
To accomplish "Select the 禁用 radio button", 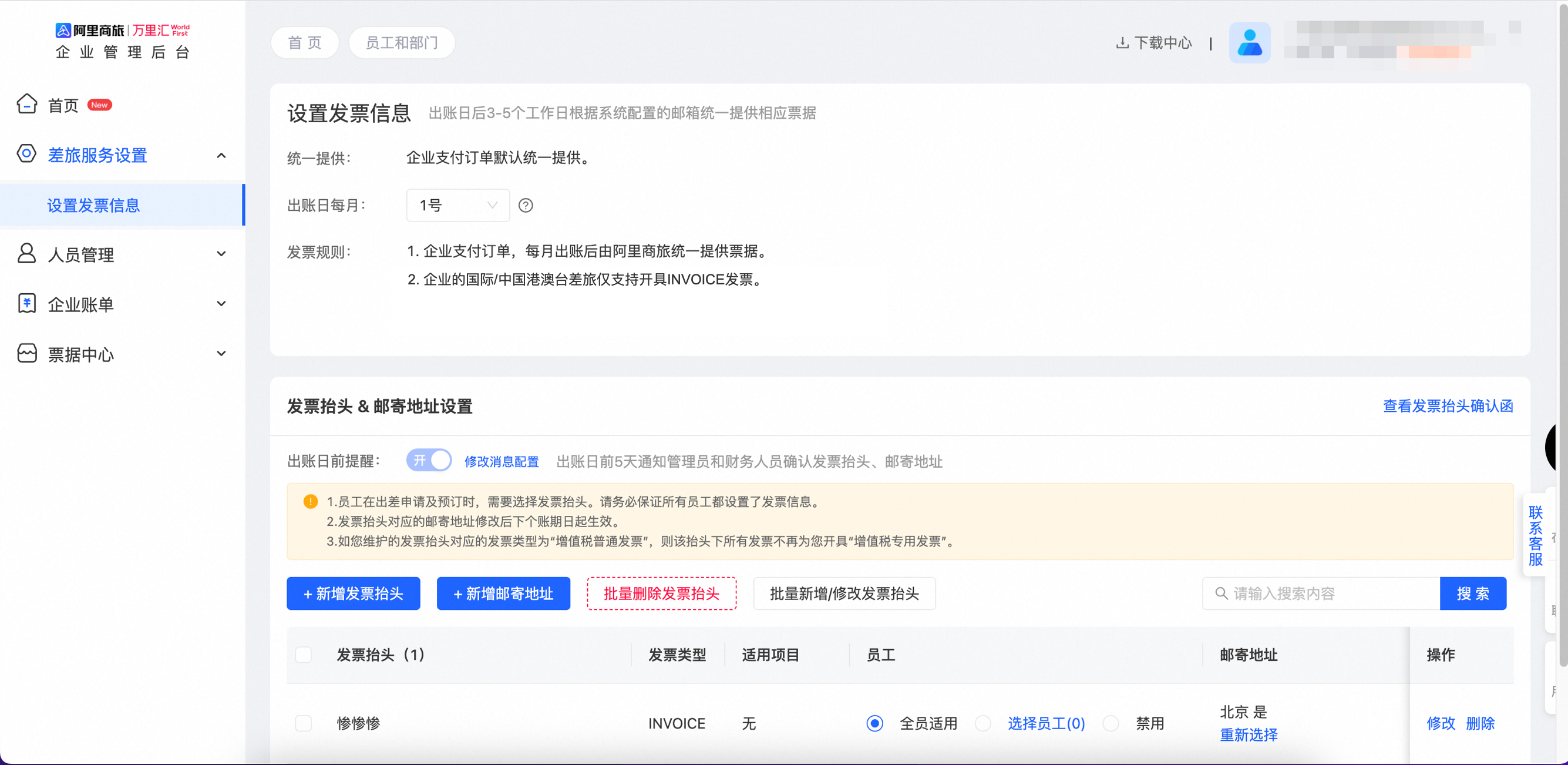I will pos(1111,723).
